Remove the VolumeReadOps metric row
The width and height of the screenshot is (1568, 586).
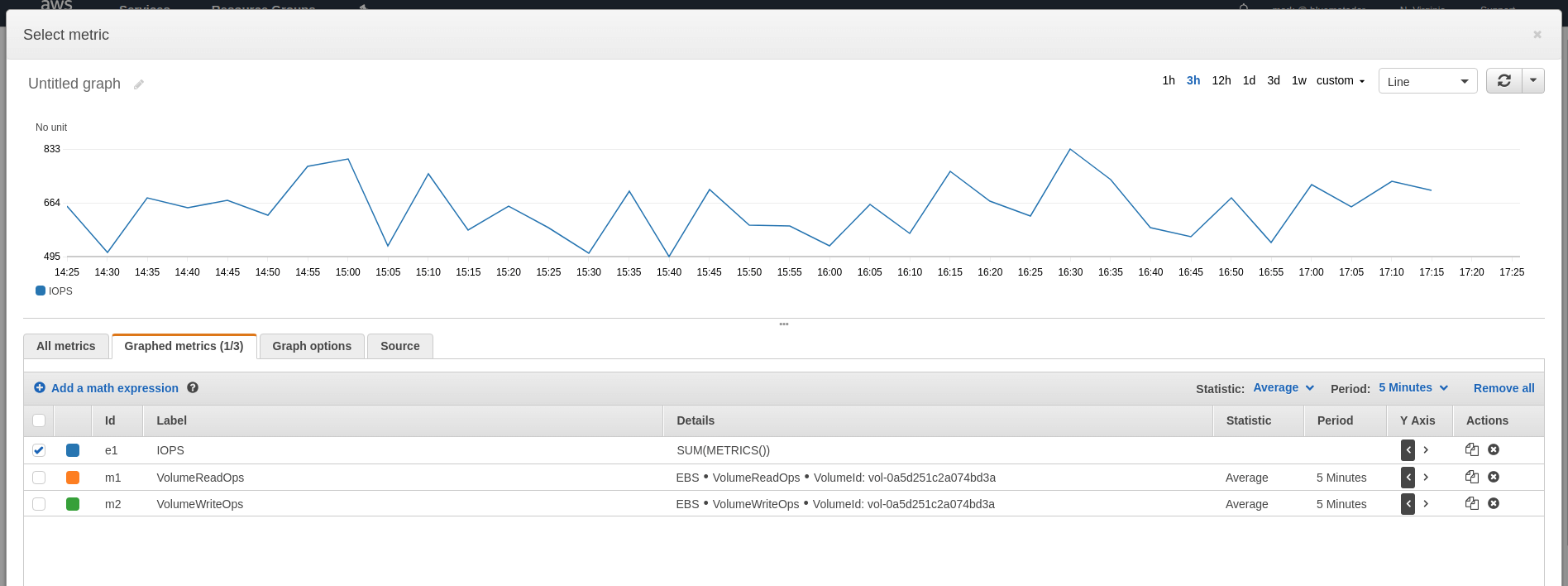point(1494,477)
